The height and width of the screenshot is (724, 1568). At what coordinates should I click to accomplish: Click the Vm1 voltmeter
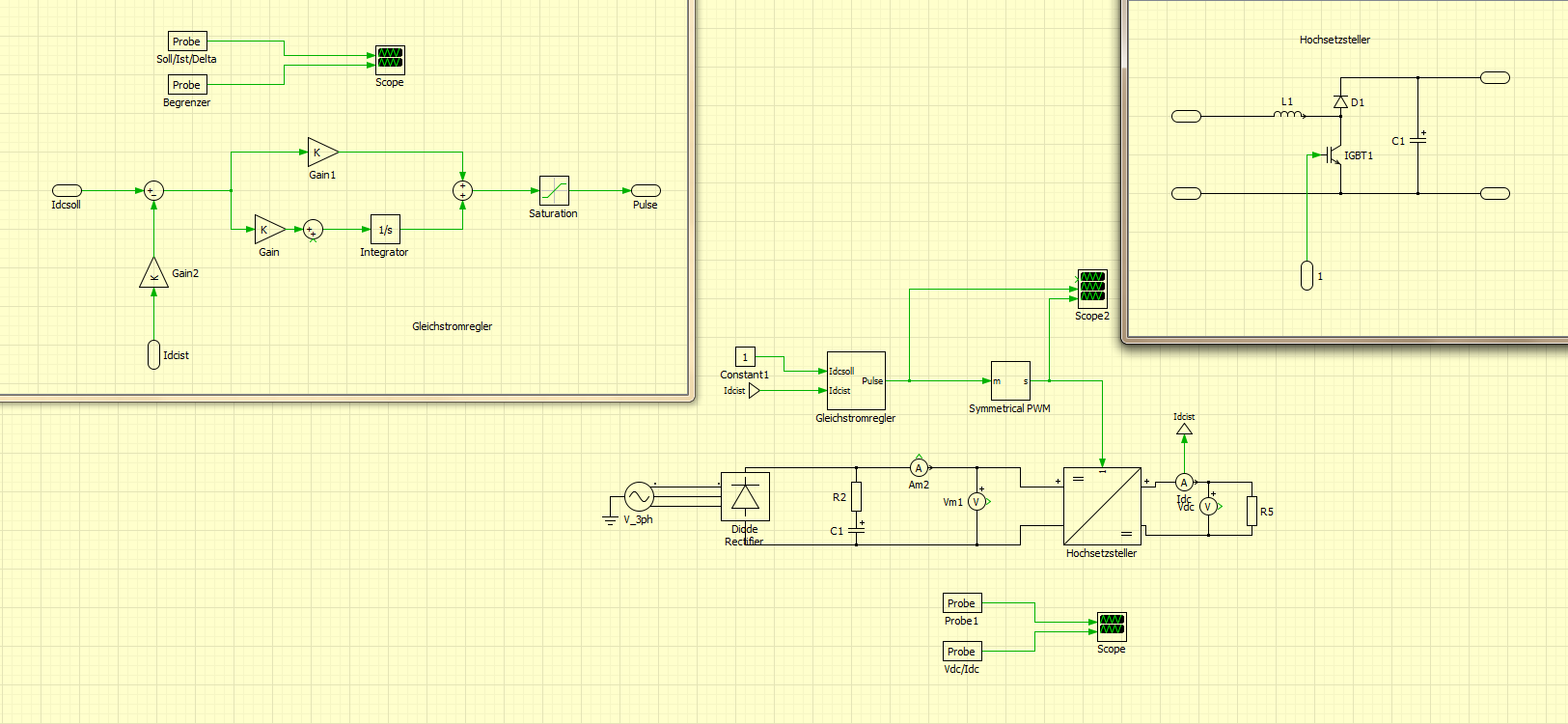coord(977,502)
